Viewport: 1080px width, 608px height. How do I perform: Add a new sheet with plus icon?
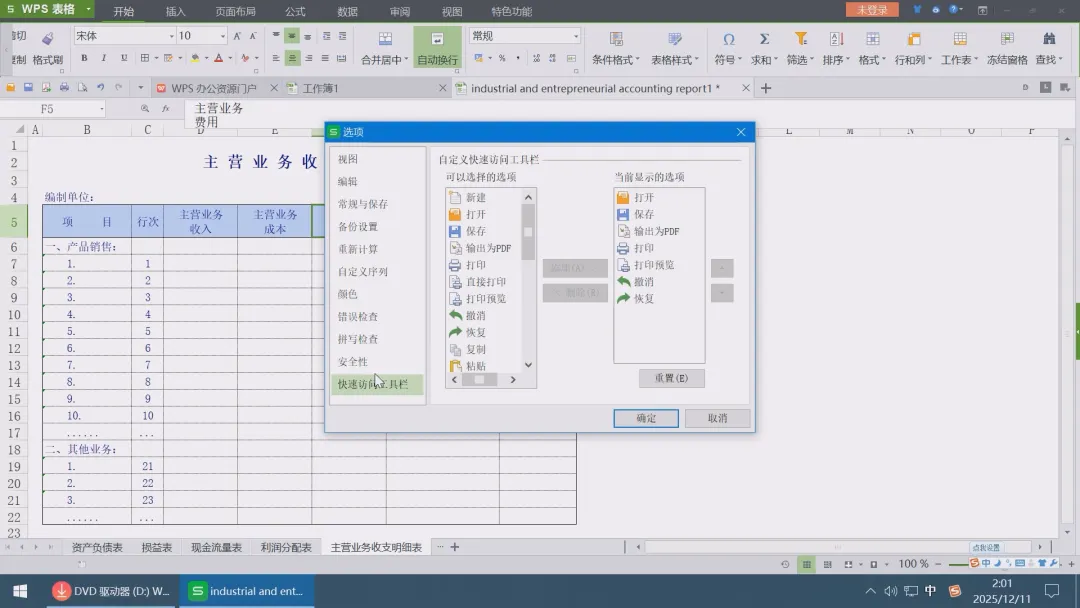(x=455, y=547)
